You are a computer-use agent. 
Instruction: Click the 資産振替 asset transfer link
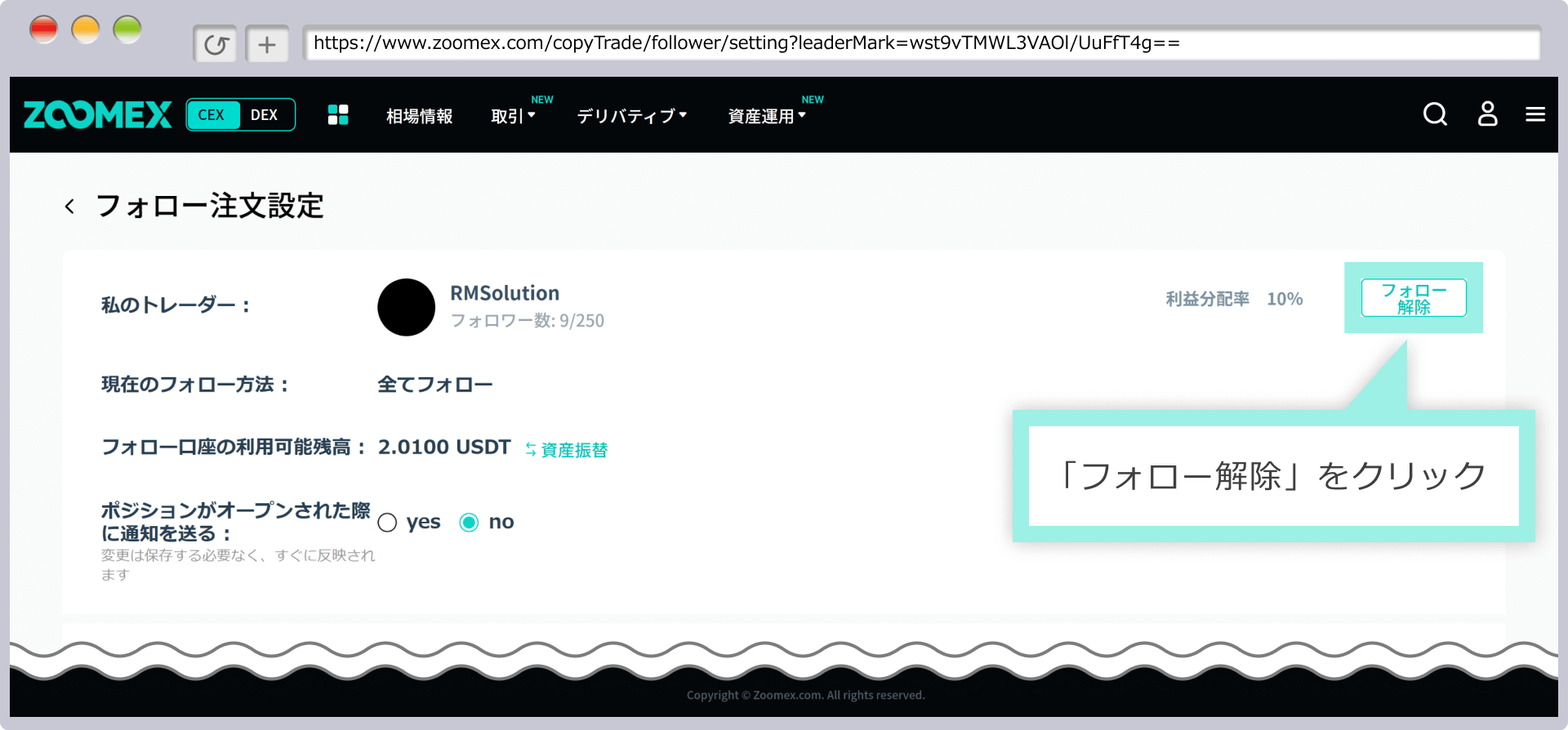tap(566, 450)
